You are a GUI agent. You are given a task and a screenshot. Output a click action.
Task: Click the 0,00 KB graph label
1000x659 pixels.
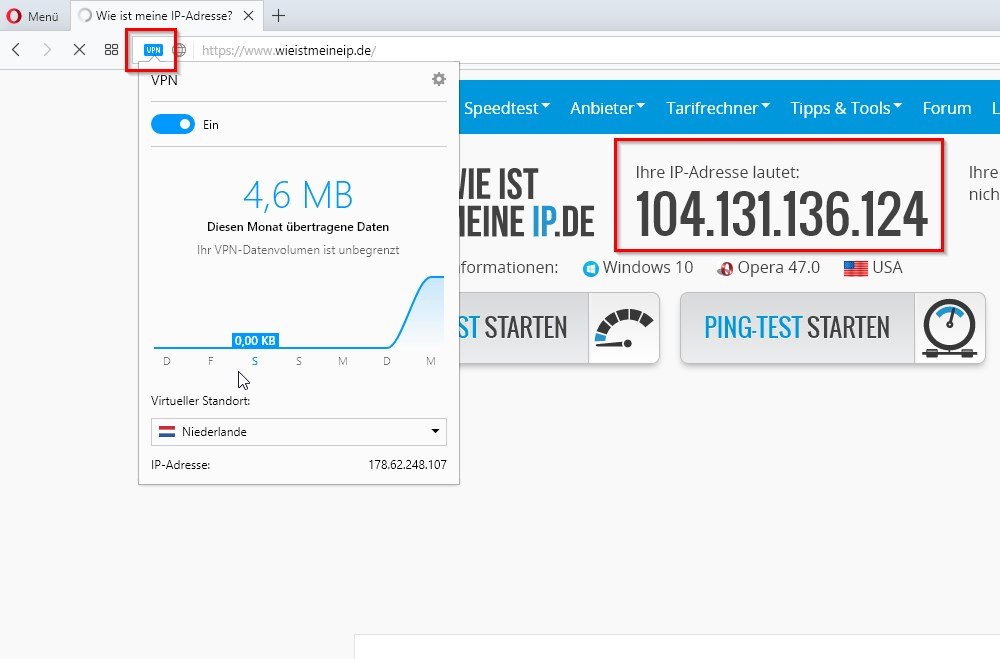coord(255,341)
